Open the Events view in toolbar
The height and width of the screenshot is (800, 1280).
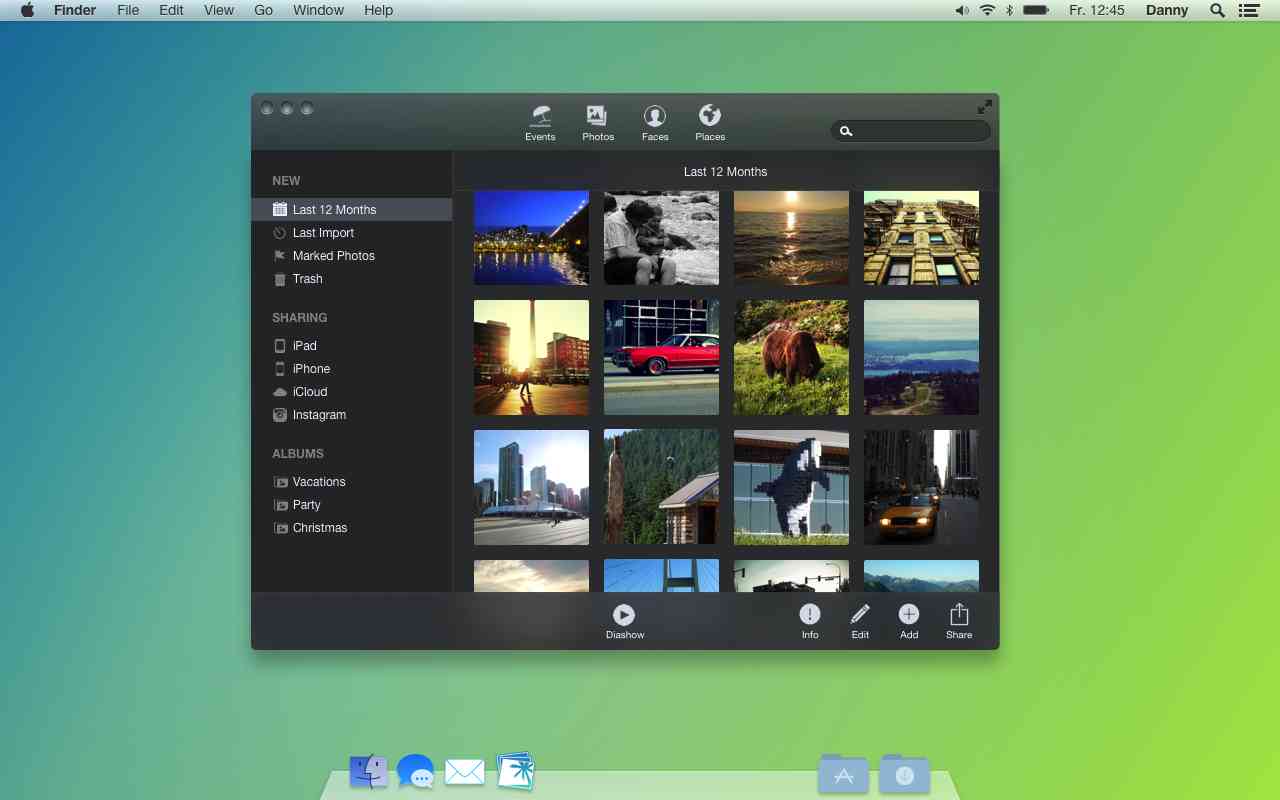[540, 122]
